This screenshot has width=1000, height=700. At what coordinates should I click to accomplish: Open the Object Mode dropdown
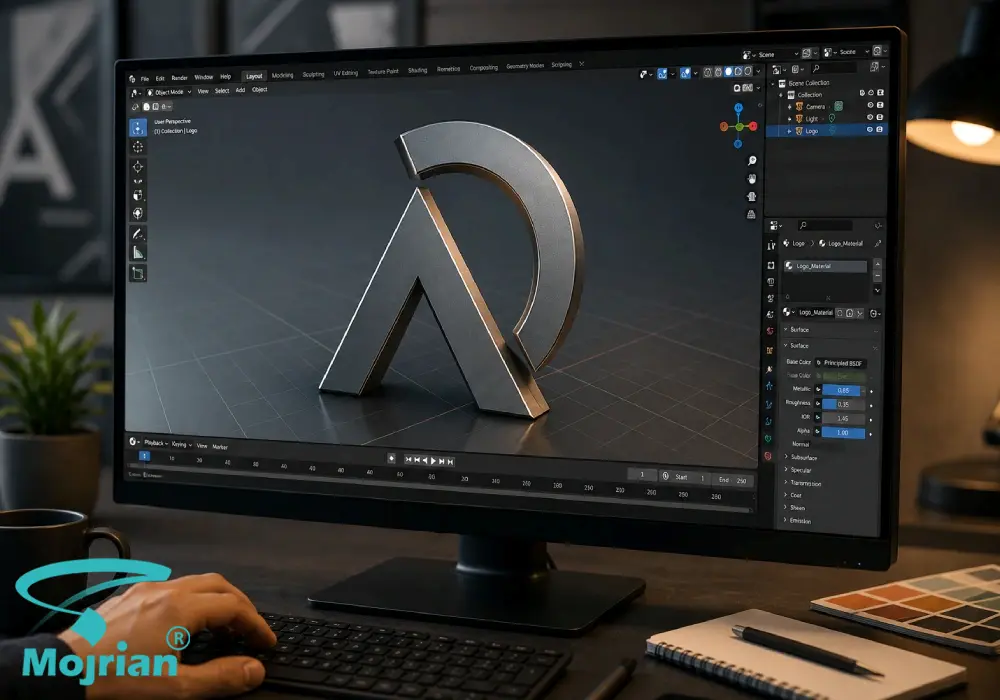(169, 92)
